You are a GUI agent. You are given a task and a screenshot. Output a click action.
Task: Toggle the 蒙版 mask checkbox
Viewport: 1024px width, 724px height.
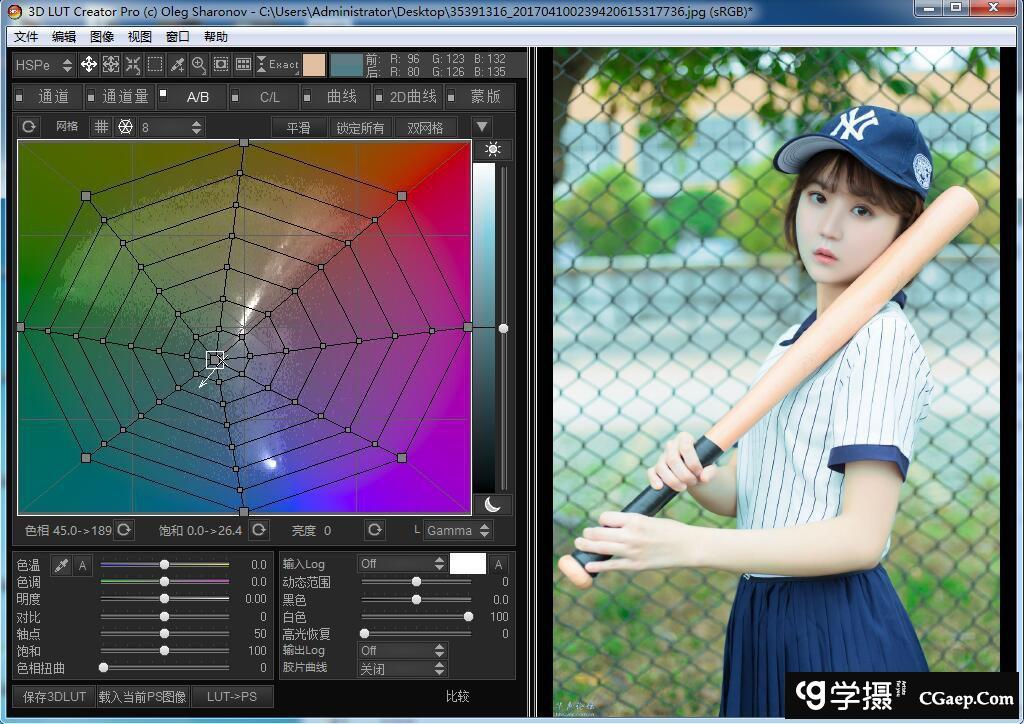452,97
